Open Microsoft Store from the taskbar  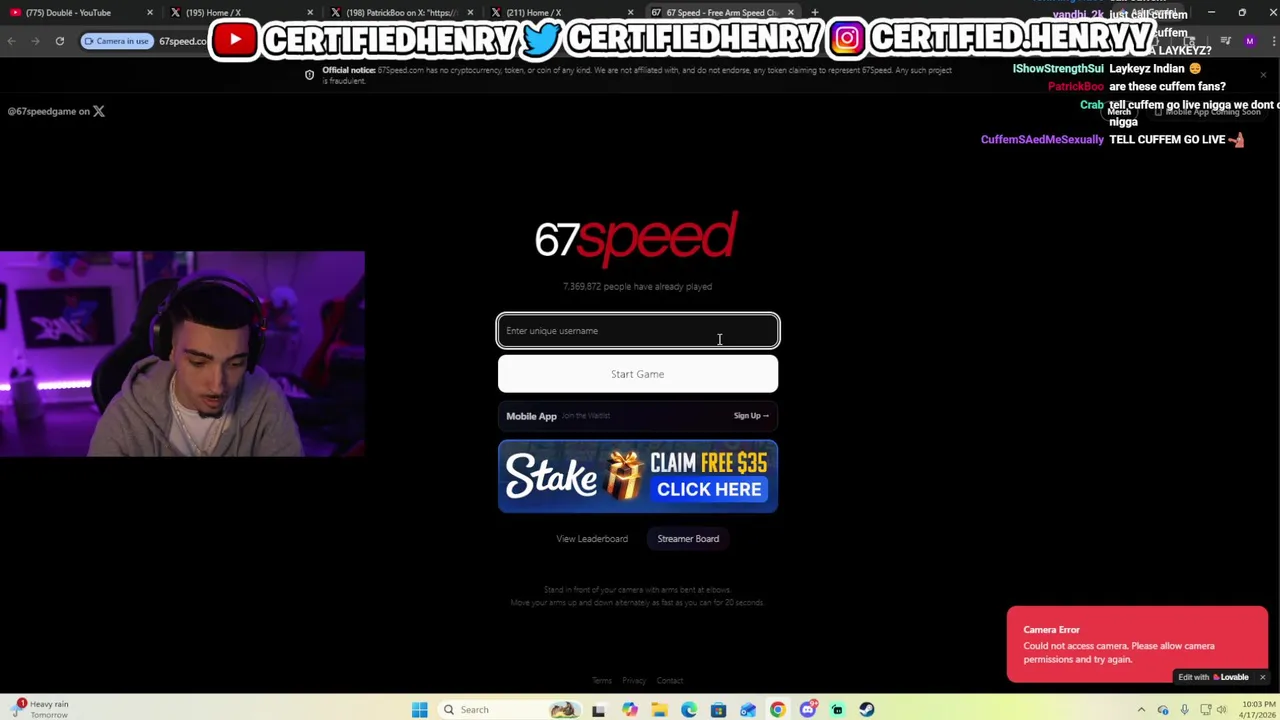[718, 710]
